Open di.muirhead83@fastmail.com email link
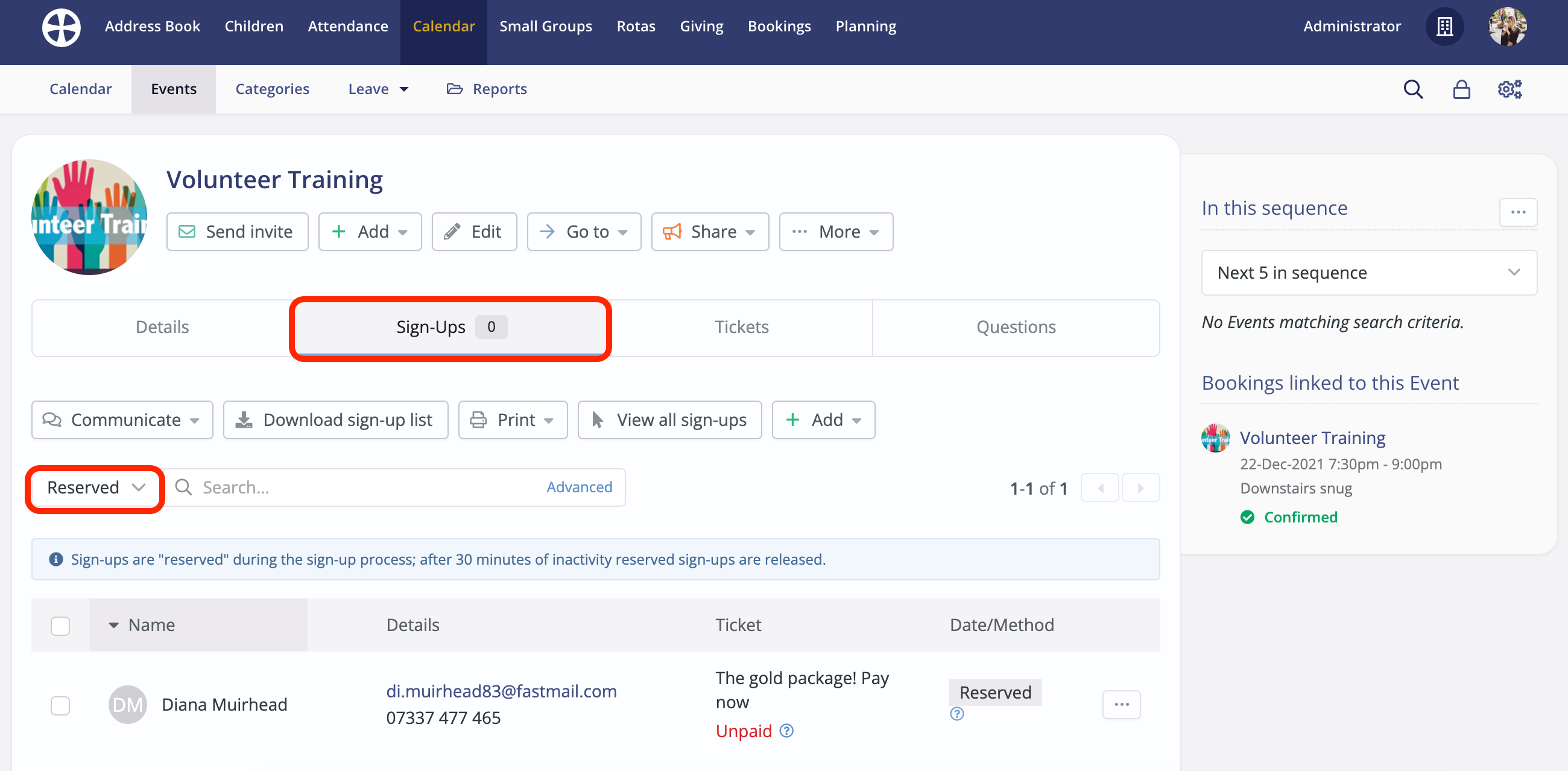 click(x=501, y=691)
